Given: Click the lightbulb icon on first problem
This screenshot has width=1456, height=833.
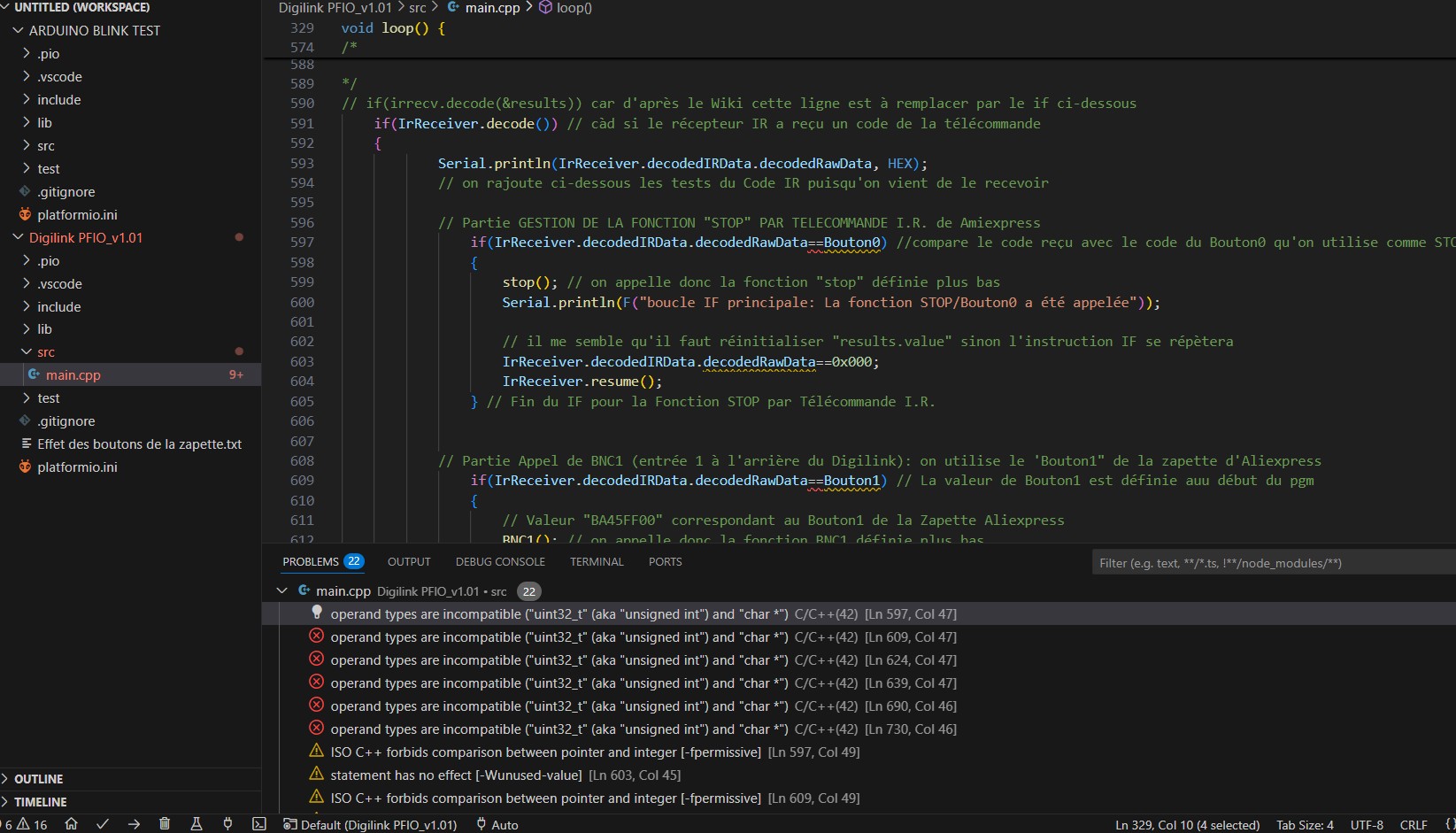Looking at the screenshot, I should pos(317,613).
